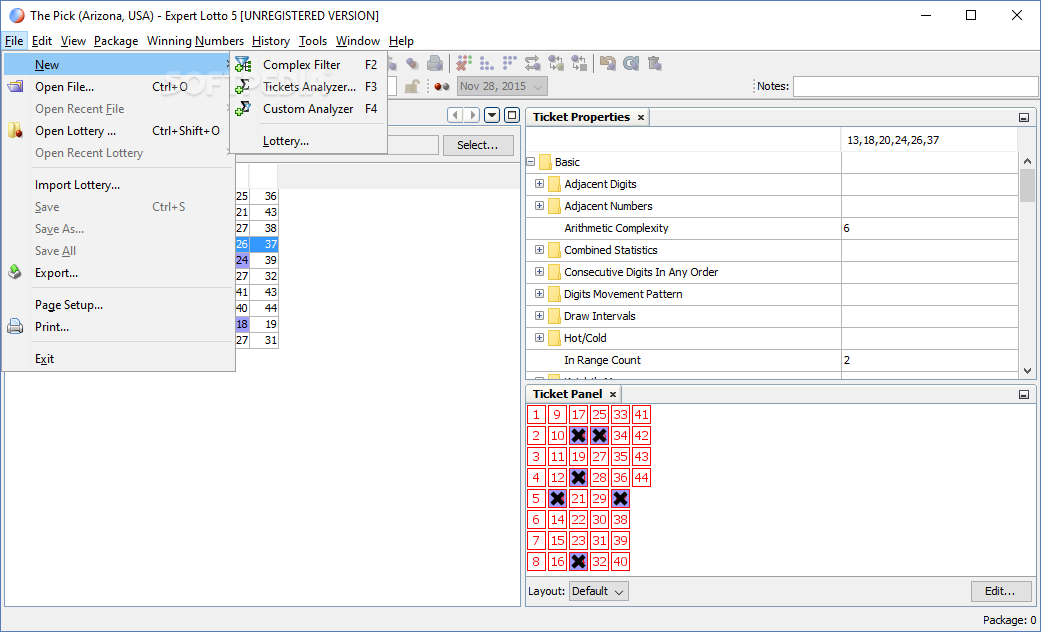Click the printer icon in the toolbar
This screenshot has height=632, width=1041.
pos(435,64)
